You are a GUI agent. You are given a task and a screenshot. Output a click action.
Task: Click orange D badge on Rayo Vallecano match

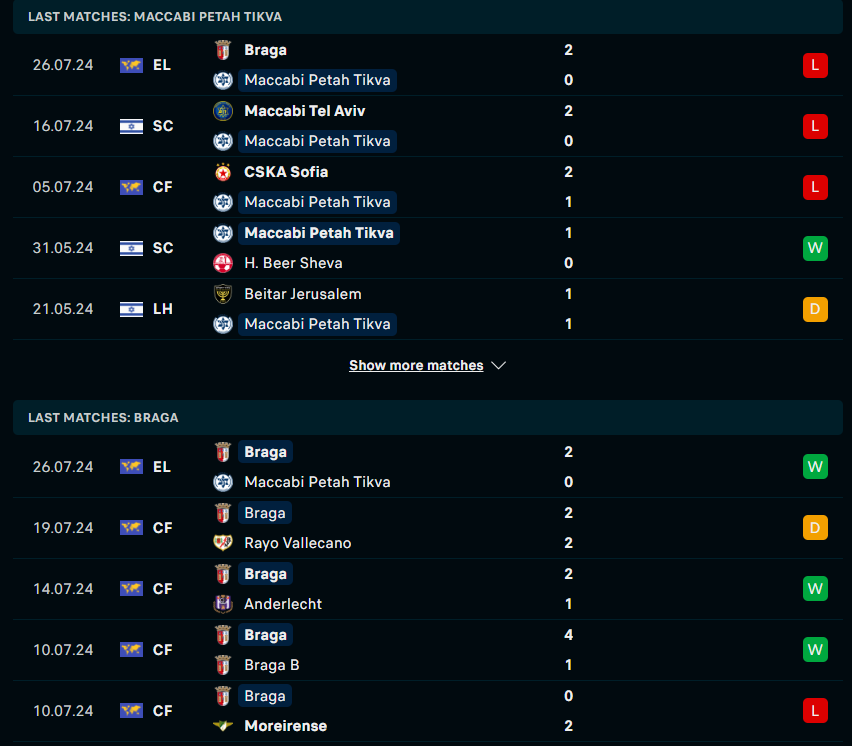coord(815,528)
